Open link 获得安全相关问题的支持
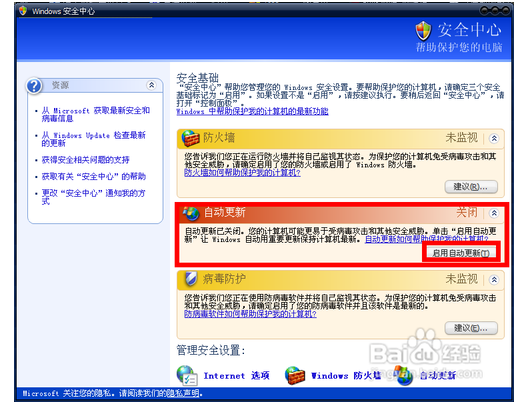 click(x=85, y=160)
